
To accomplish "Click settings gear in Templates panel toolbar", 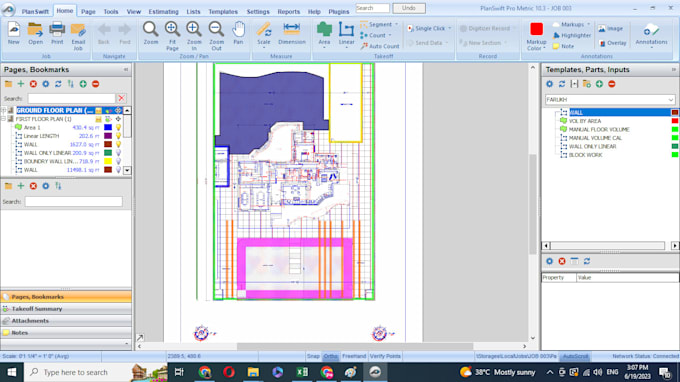I will tap(549, 84).
